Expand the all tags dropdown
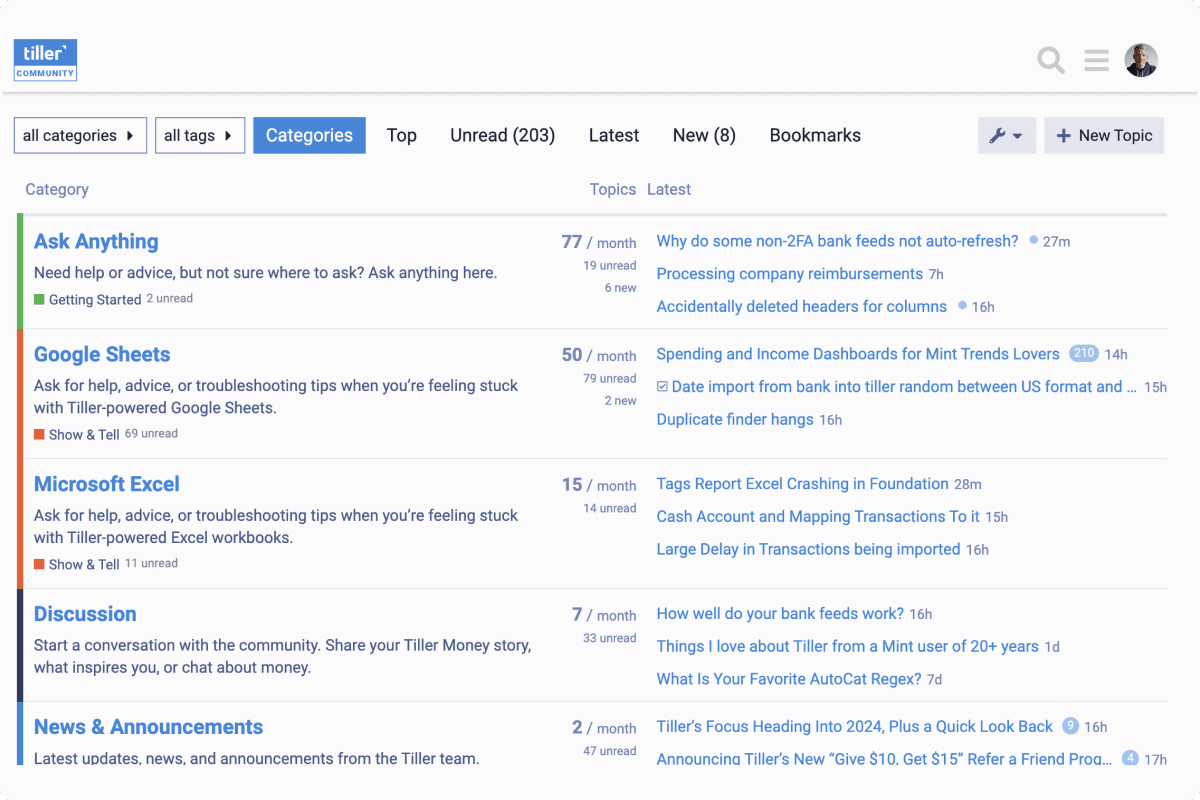The height and width of the screenshot is (800, 1200). click(200, 136)
